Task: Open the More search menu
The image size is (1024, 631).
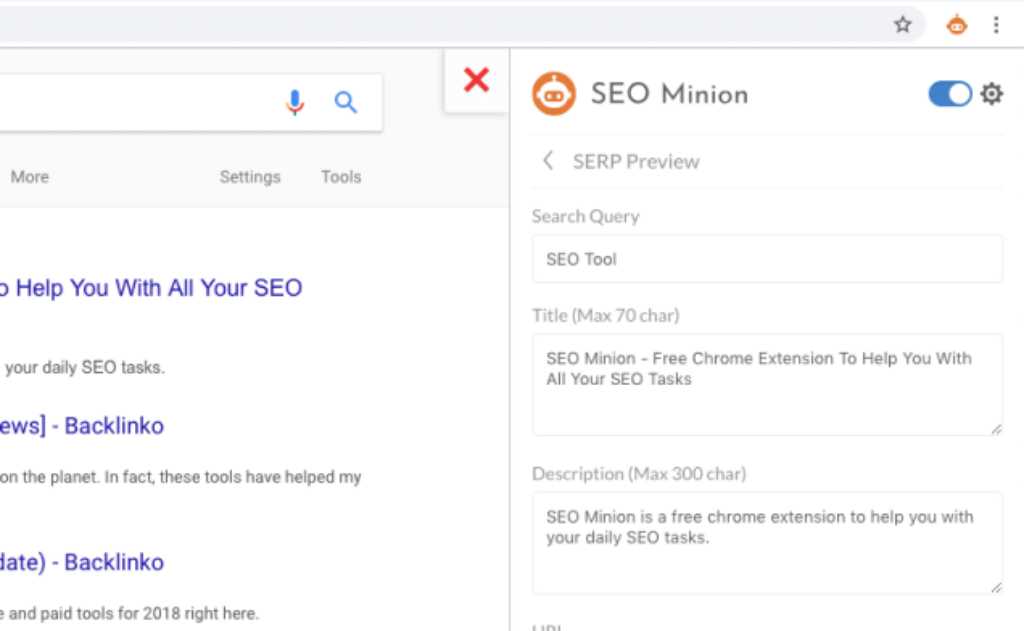Action: click(x=29, y=177)
